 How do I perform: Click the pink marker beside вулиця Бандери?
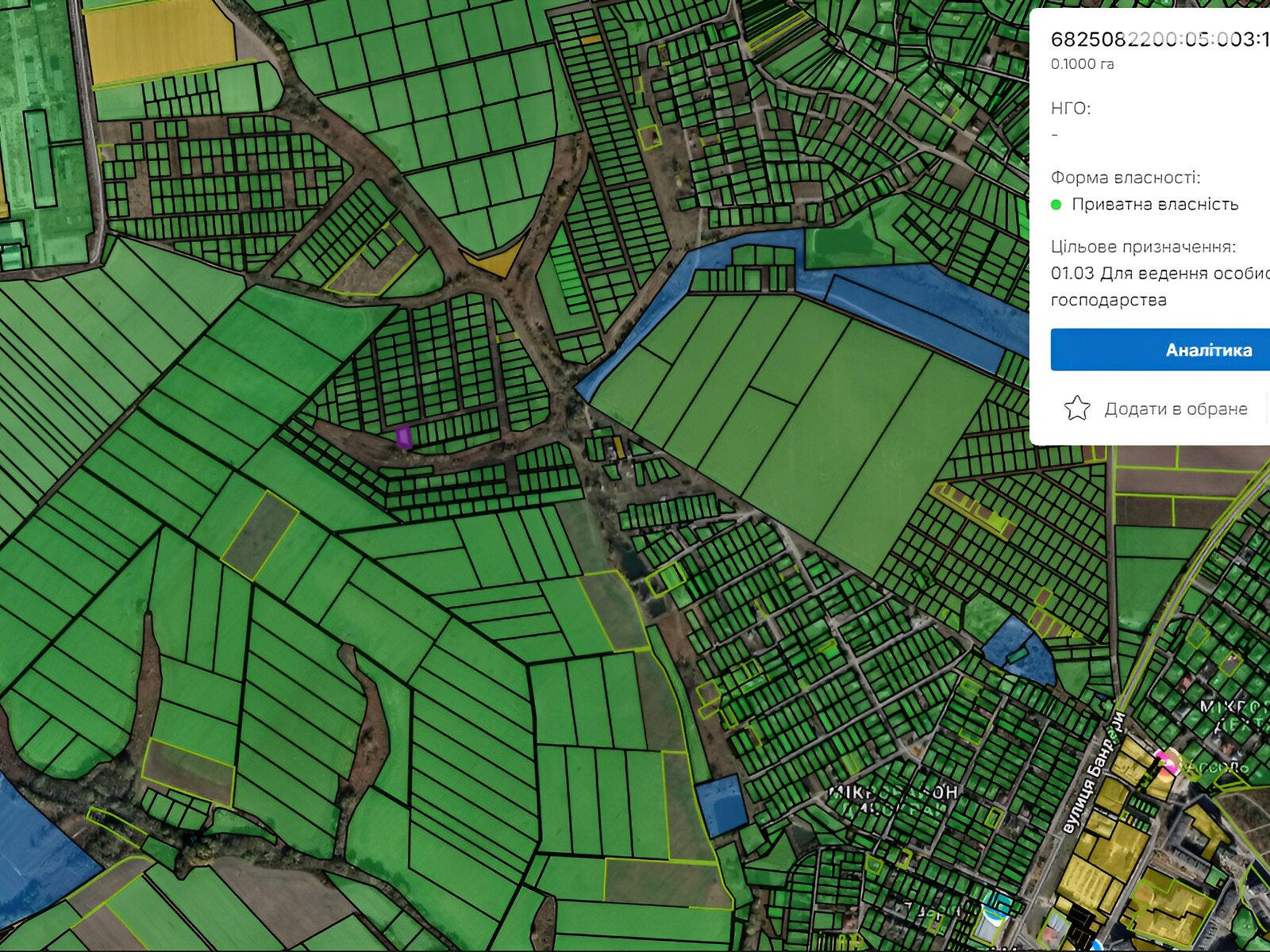pyautogui.click(x=1166, y=762)
